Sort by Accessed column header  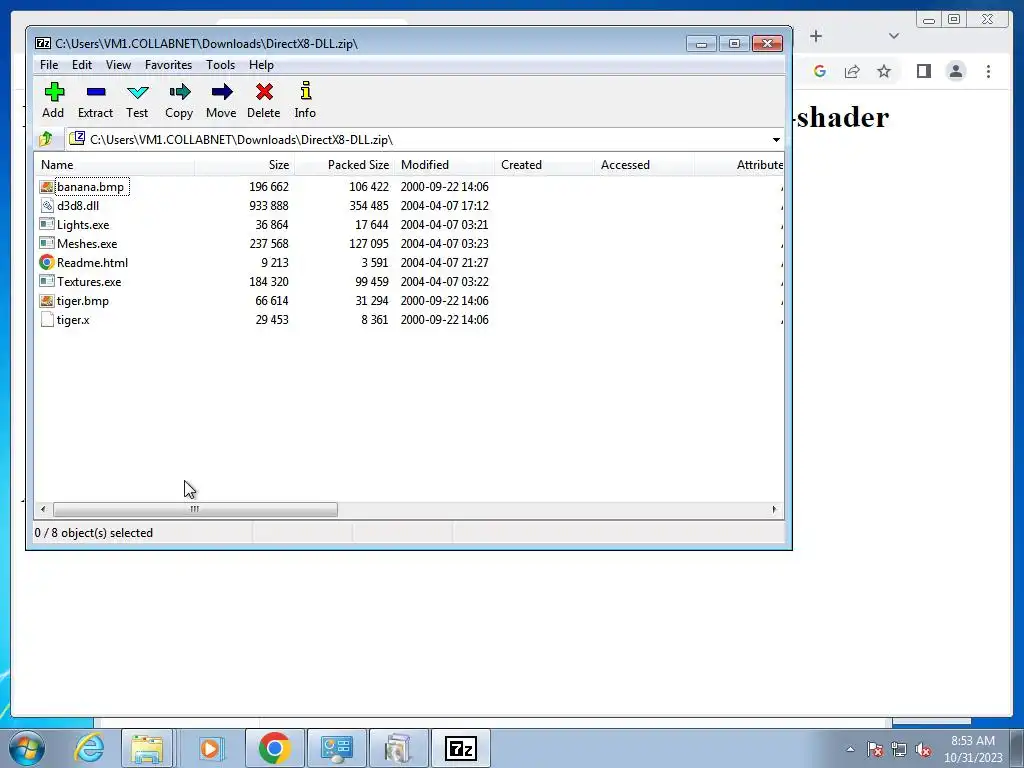tap(645, 165)
